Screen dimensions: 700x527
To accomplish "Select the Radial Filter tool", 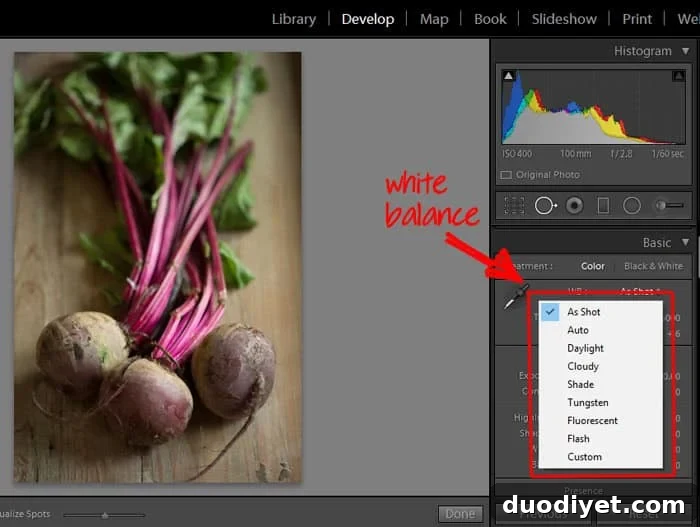I will (x=632, y=205).
